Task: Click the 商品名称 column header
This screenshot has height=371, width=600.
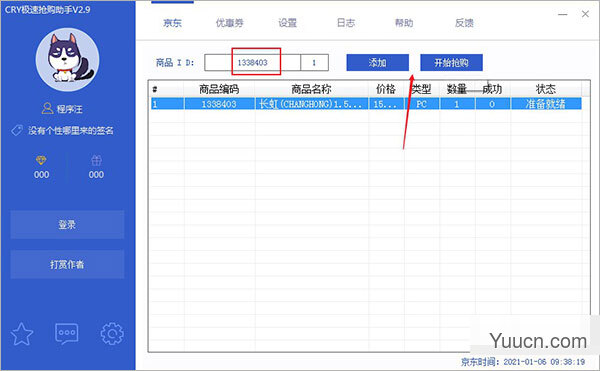Action: pos(311,89)
